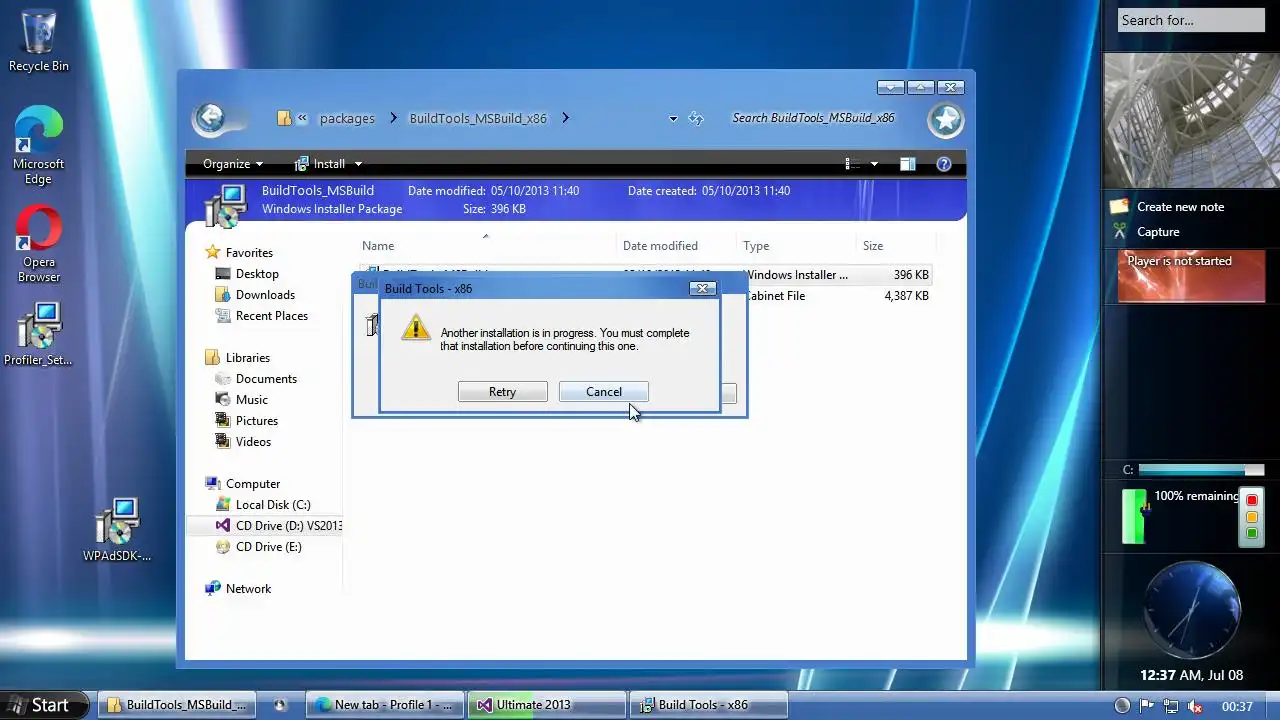The height and width of the screenshot is (720, 1280).
Task: Open the Documents library
Action: [266, 379]
